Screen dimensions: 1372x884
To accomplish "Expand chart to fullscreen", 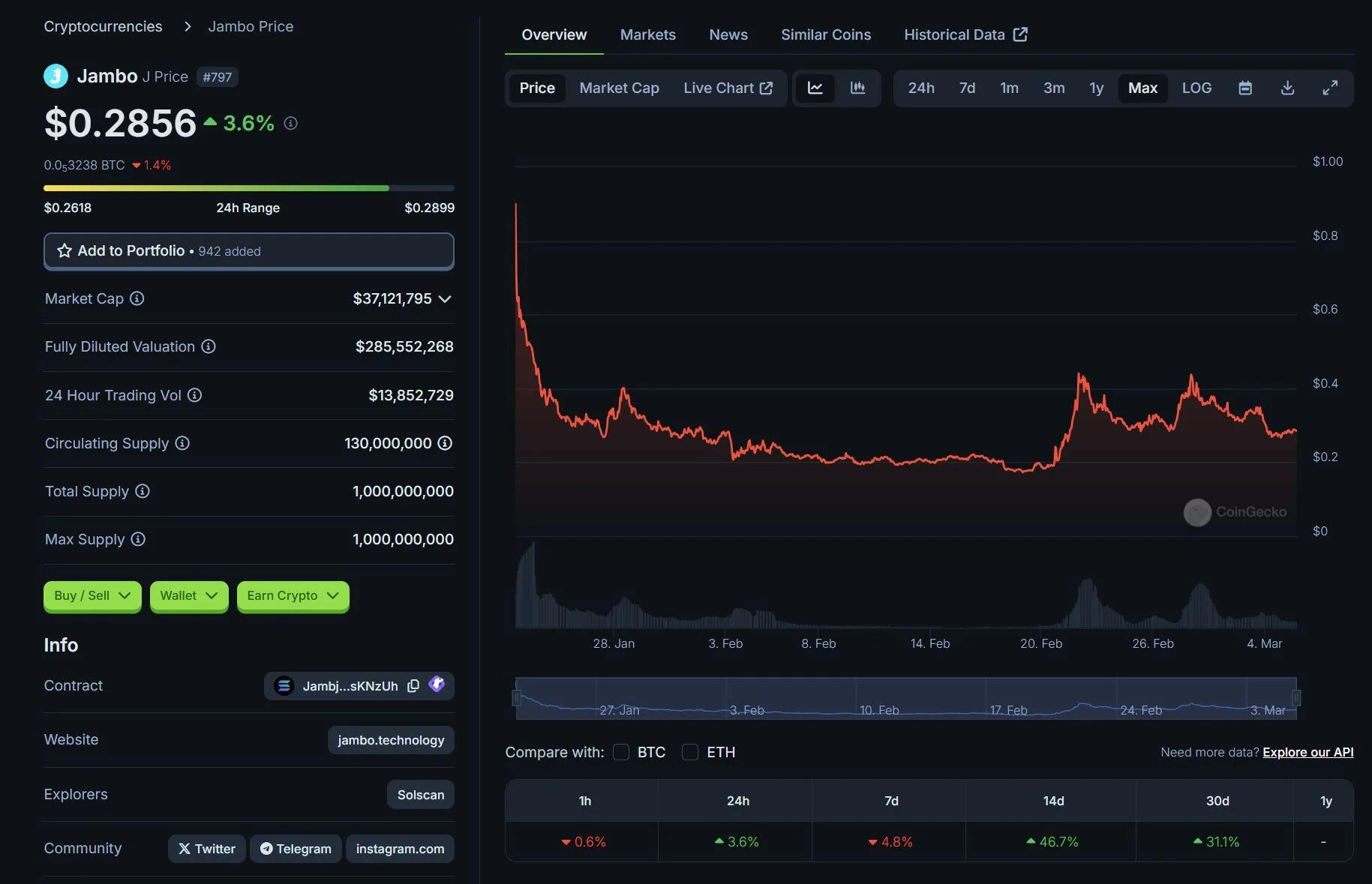I will (x=1331, y=88).
